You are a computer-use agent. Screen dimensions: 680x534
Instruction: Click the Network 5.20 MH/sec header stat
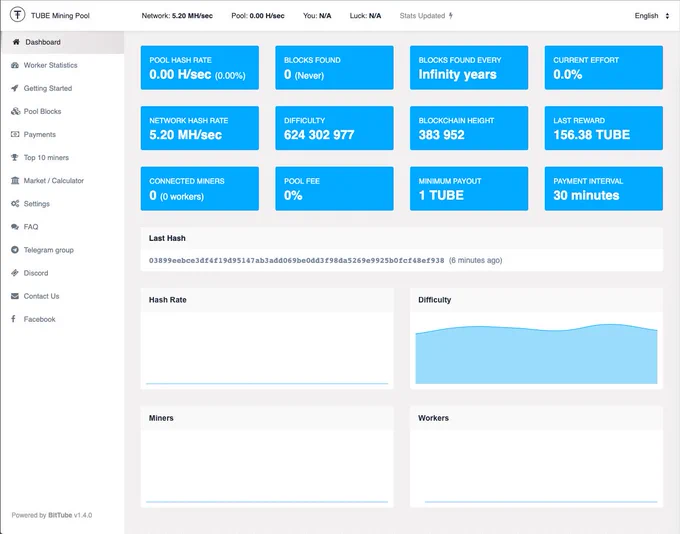click(177, 16)
